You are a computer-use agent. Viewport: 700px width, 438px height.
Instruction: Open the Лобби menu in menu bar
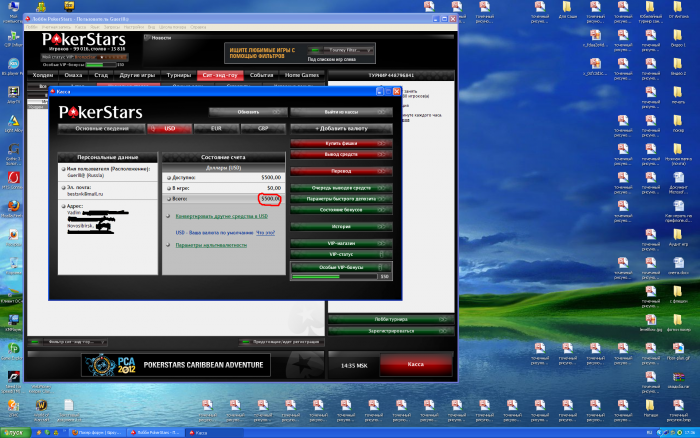coord(32,27)
